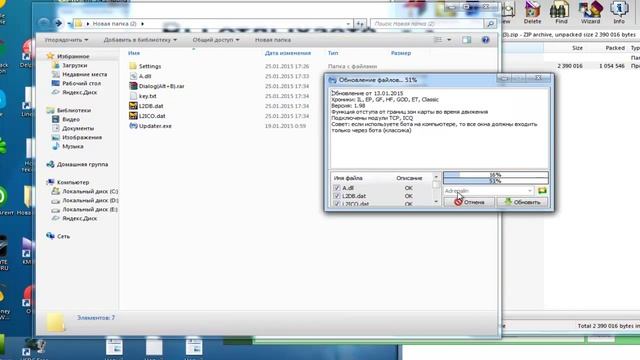Select Компьютер in sidebar

coord(73,182)
